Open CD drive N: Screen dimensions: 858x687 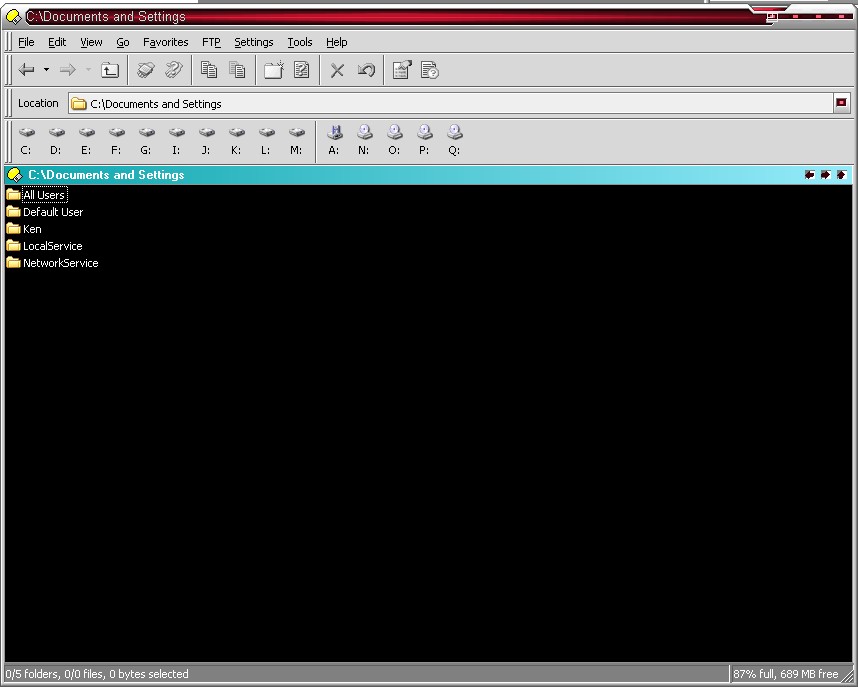coord(364,141)
